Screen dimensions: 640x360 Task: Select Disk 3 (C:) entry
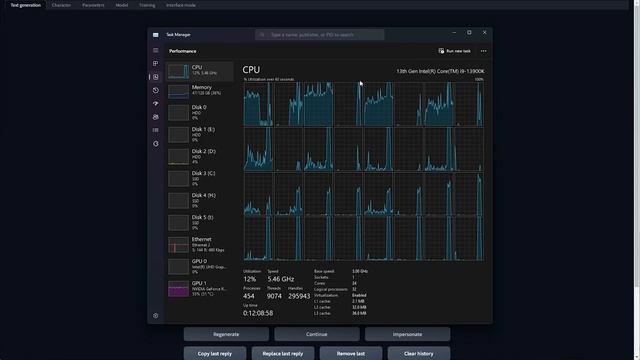pyautogui.click(x=200, y=178)
